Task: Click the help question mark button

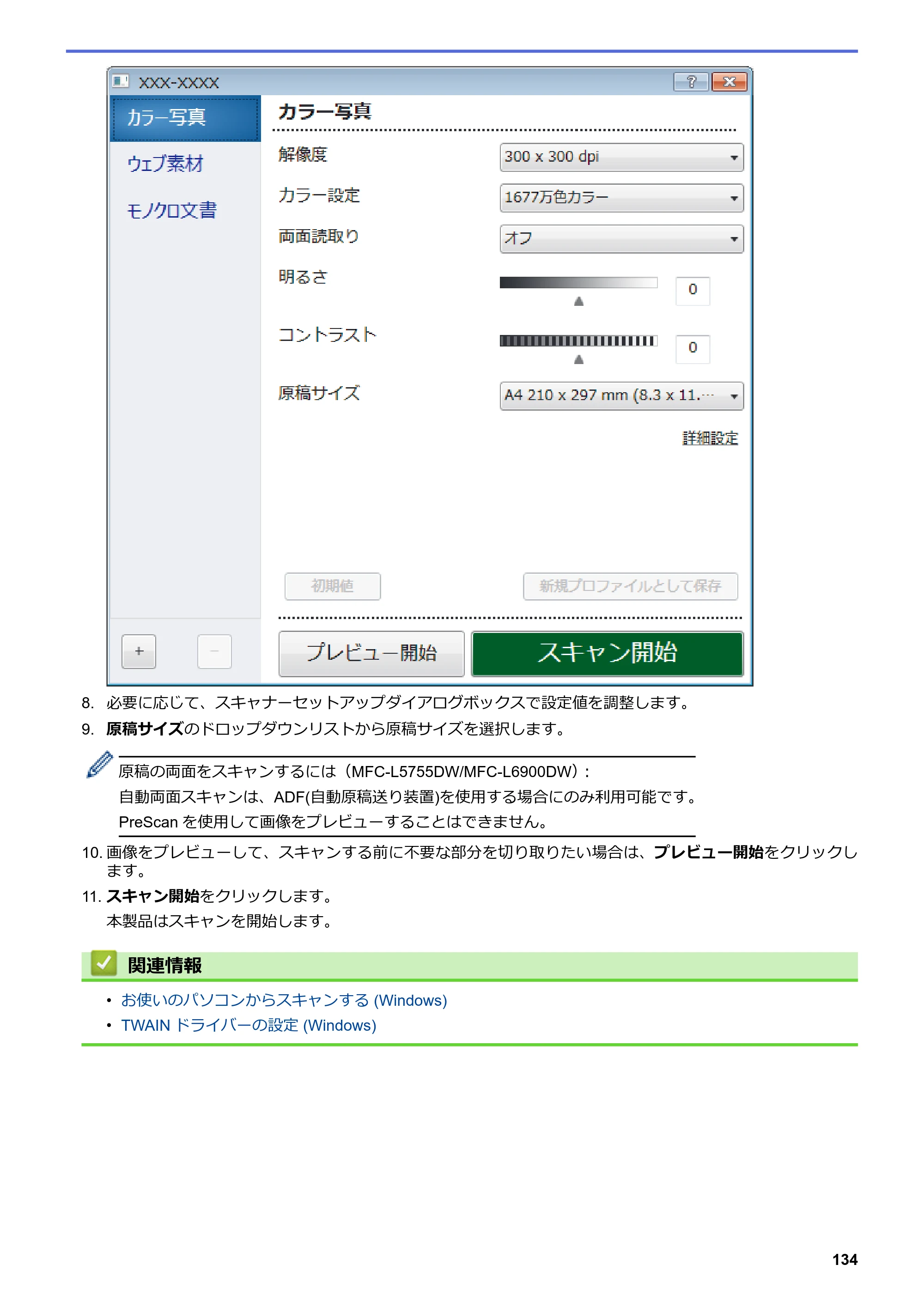Action: click(691, 82)
